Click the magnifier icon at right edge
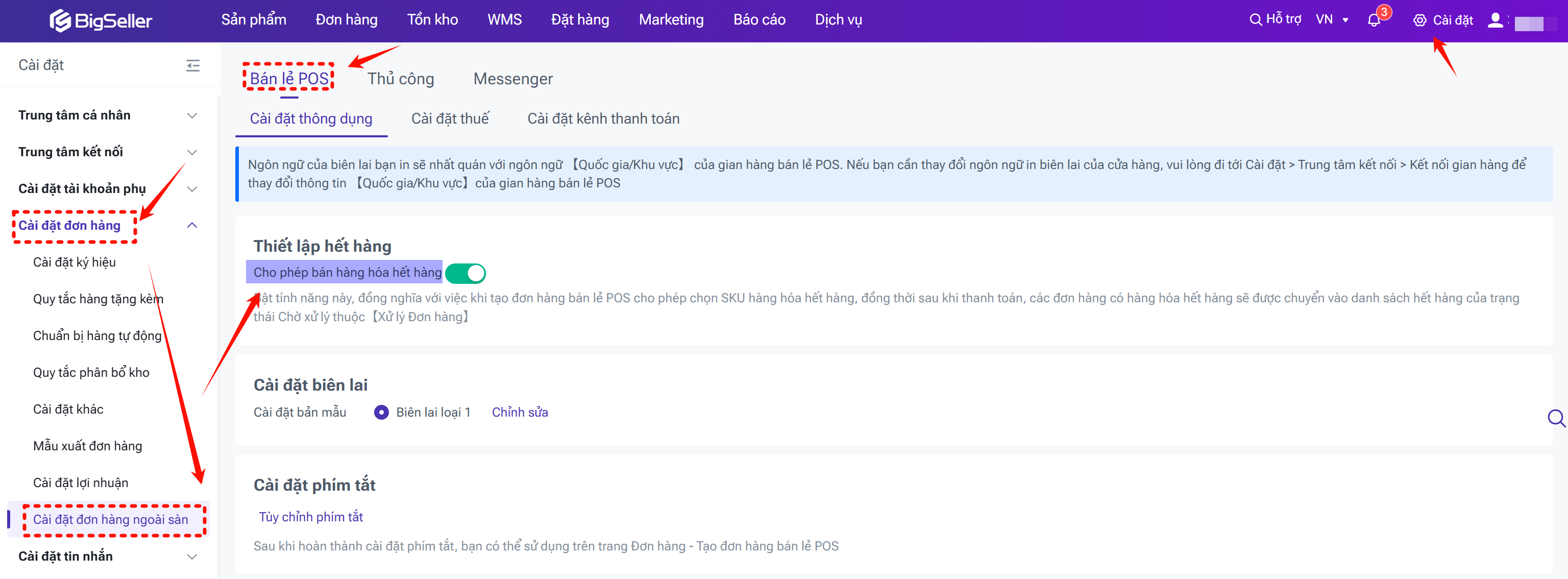This screenshot has height=579, width=1568. (1556, 418)
